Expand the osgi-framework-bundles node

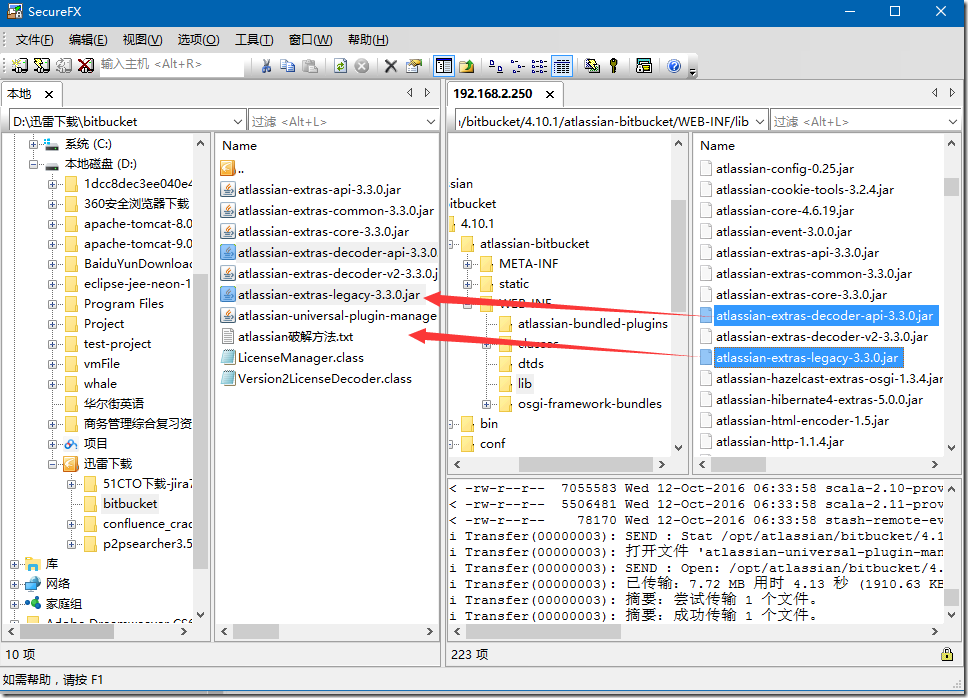point(486,404)
